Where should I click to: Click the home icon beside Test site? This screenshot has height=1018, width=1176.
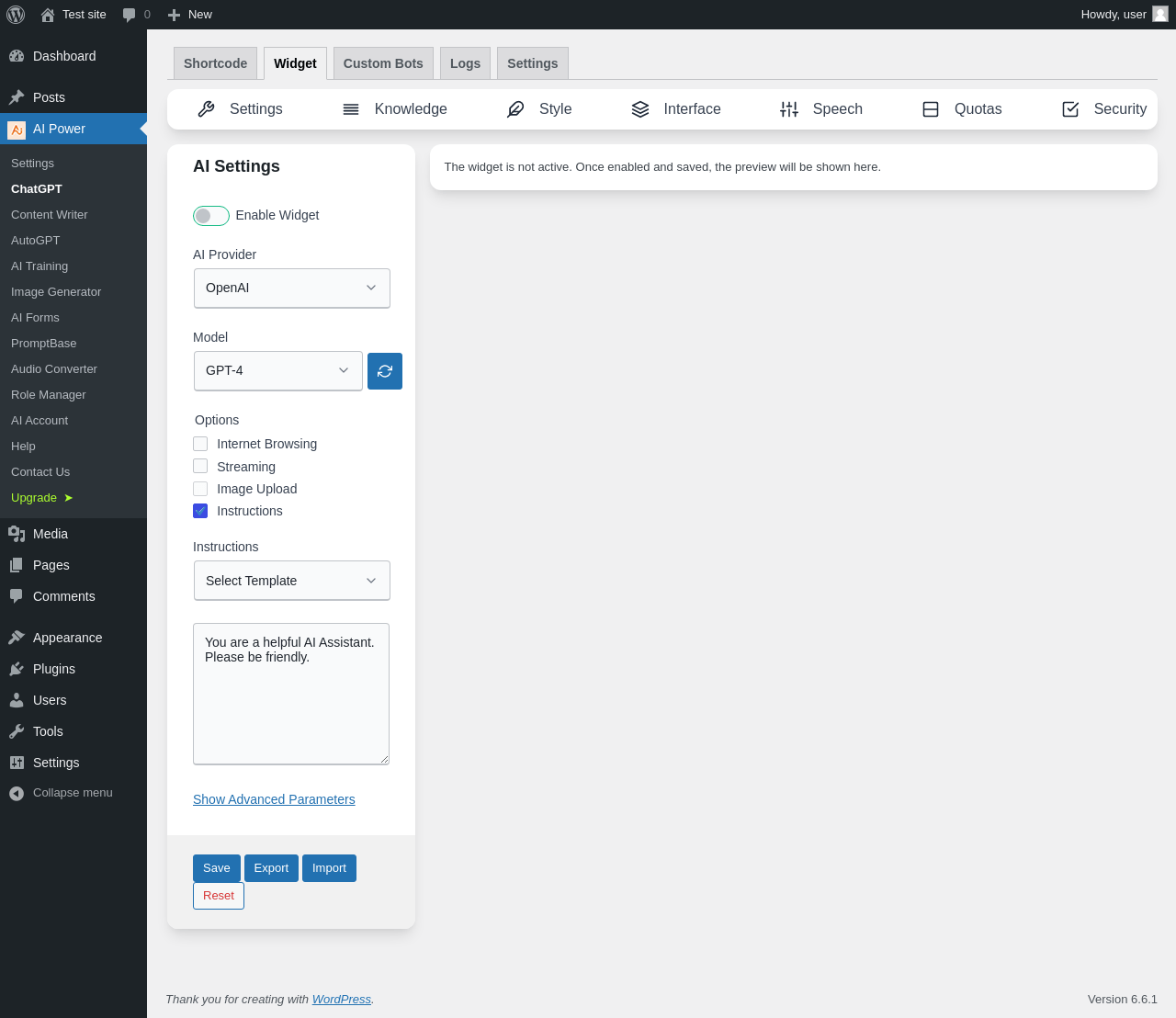(x=48, y=15)
